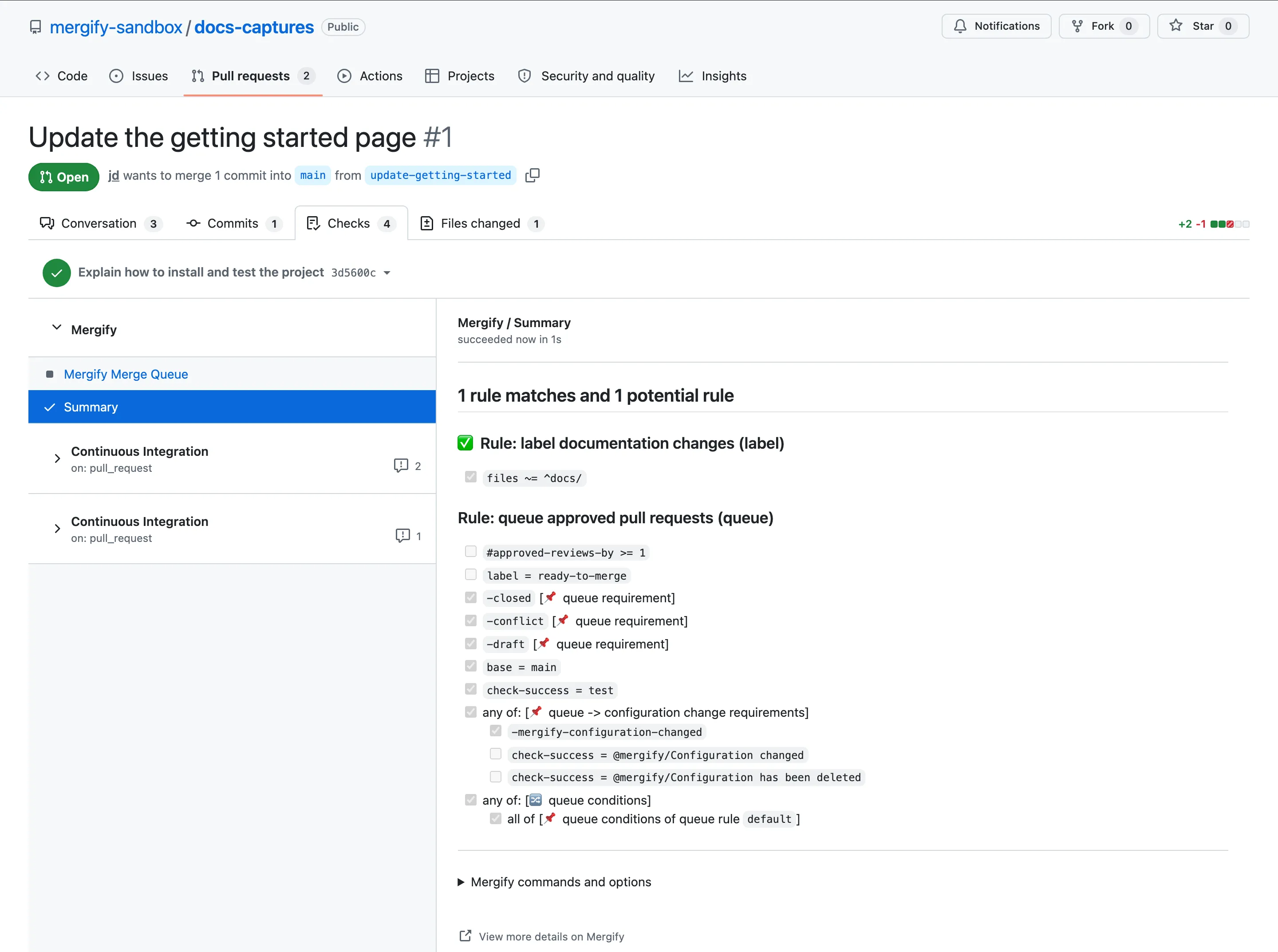The height and width of the screenshot is (952, 1278).
Task: Switch to the Conversation tab
Action: [101, 224]
